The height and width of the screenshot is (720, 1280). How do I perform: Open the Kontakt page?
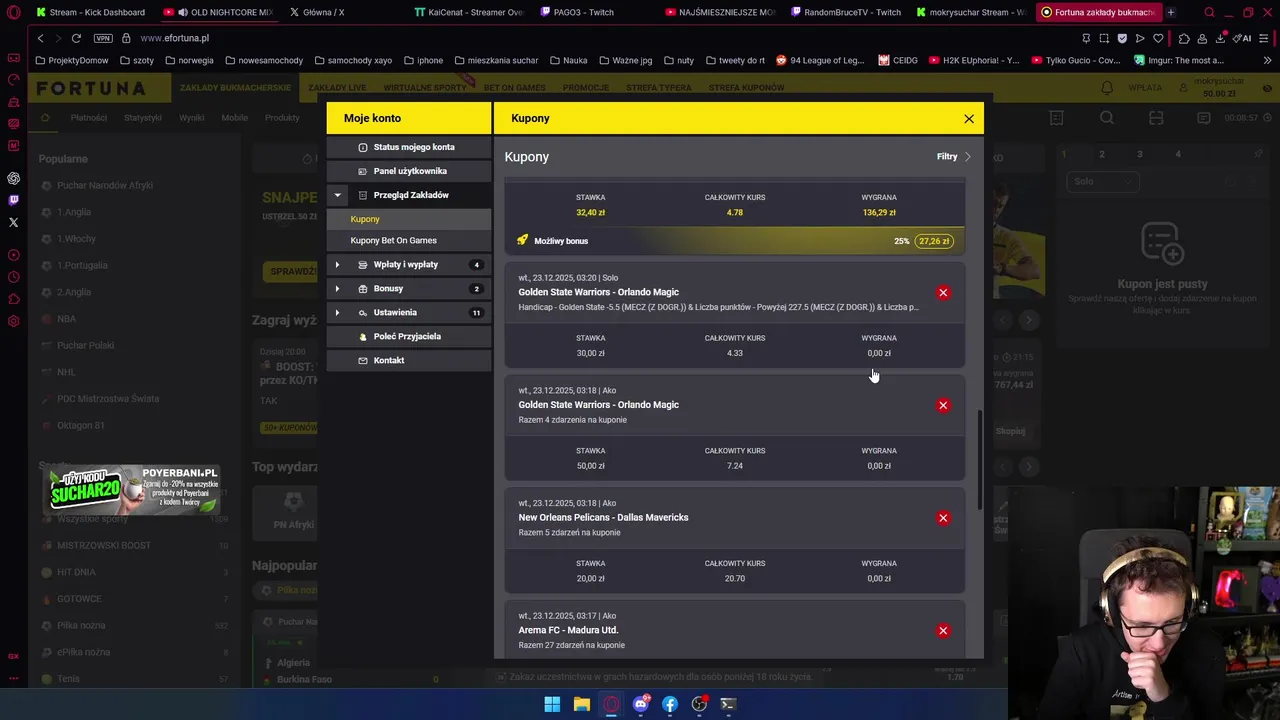409,361
